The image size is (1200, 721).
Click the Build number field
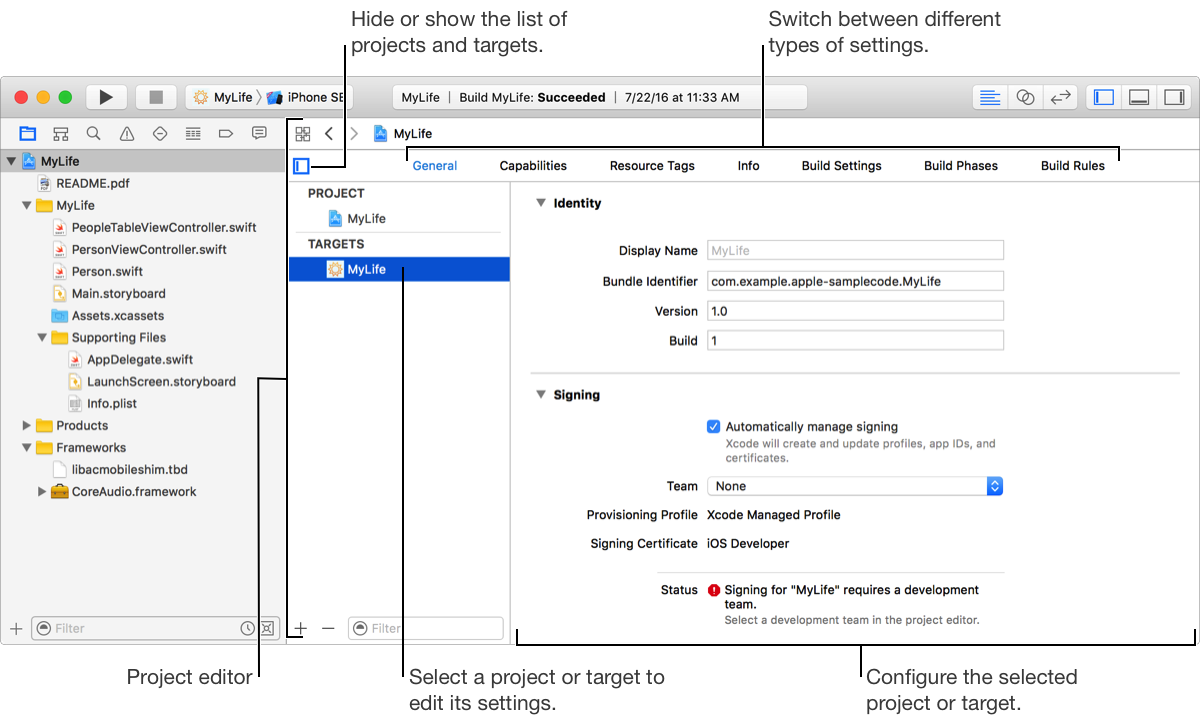(855, 340)
